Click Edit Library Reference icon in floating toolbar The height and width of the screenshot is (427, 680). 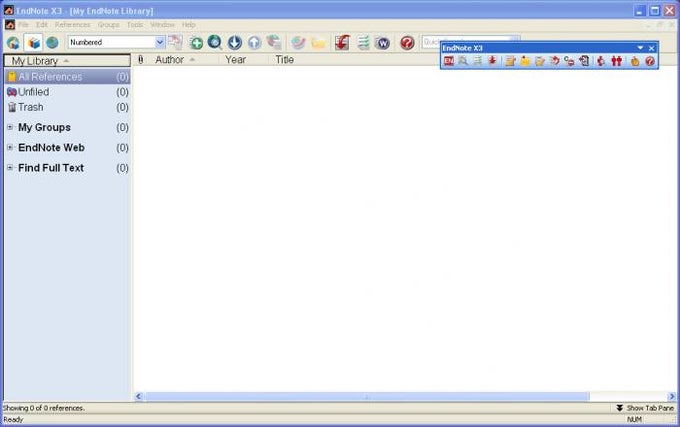click(540, 61)
